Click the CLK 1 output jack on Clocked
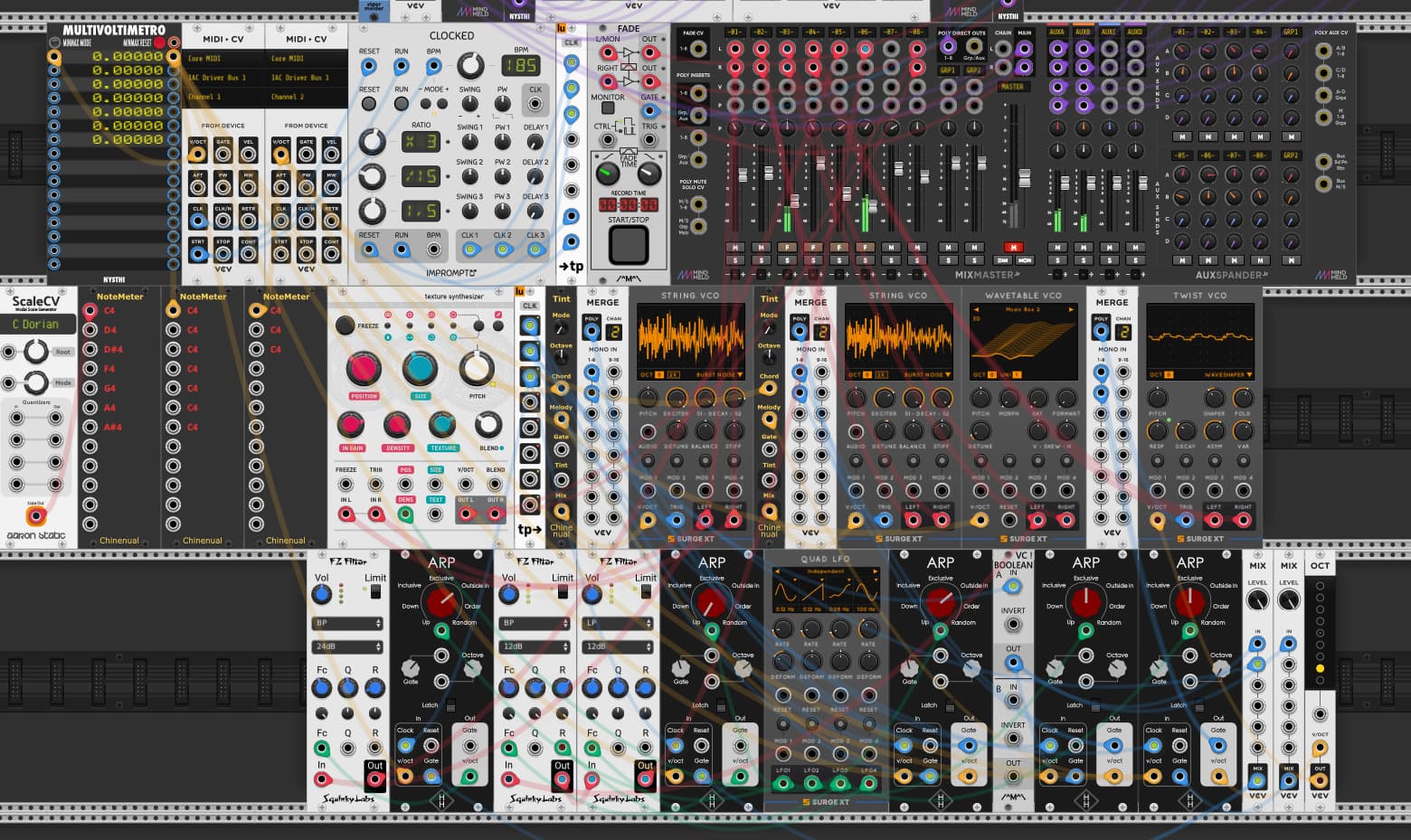The height and width of the screenshot is (840, 1411). [469, 248]
